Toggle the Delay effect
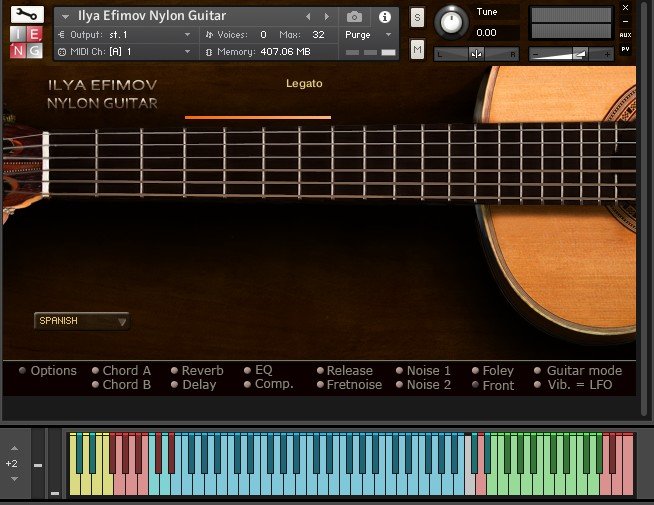Image resolution: width=654 pixels, height=505 pixels. click(174, 384)
